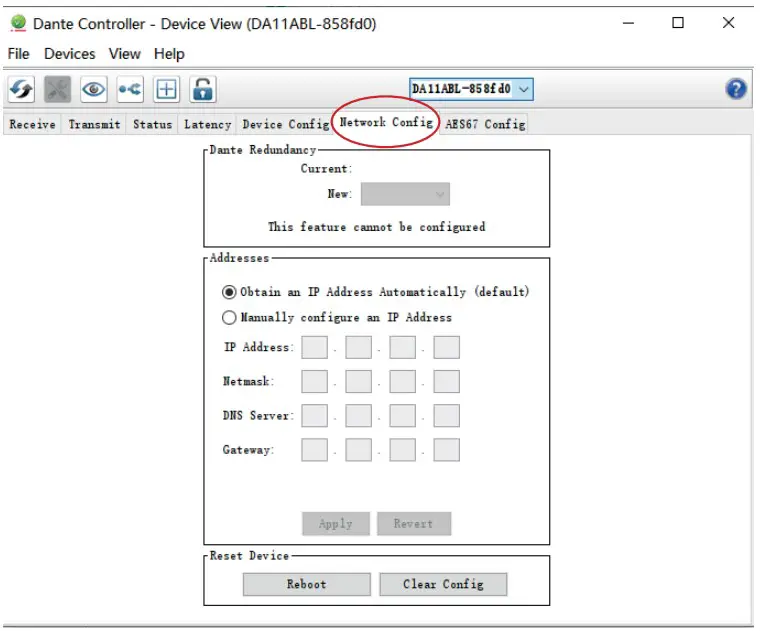Click the Clear Config button

click(443, 584)
